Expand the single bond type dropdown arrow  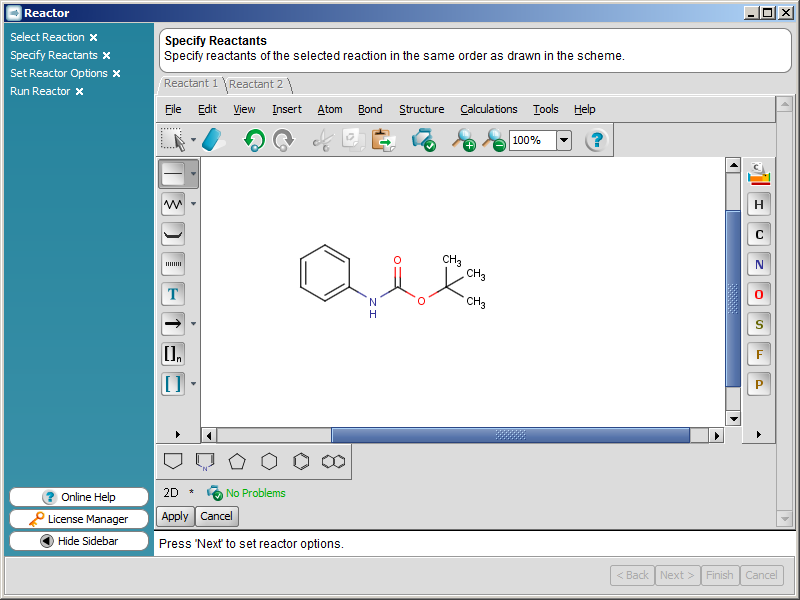(193, 174)
